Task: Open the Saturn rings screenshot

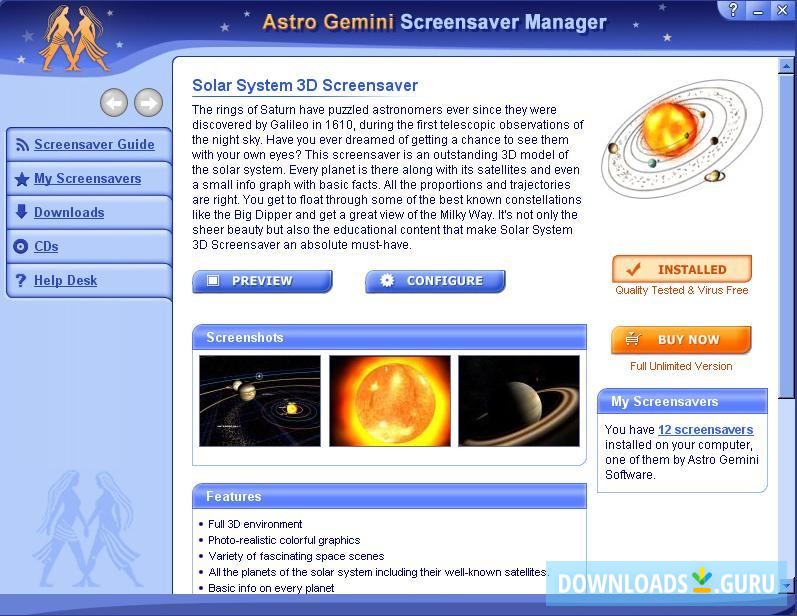Action: click(519, 401)
